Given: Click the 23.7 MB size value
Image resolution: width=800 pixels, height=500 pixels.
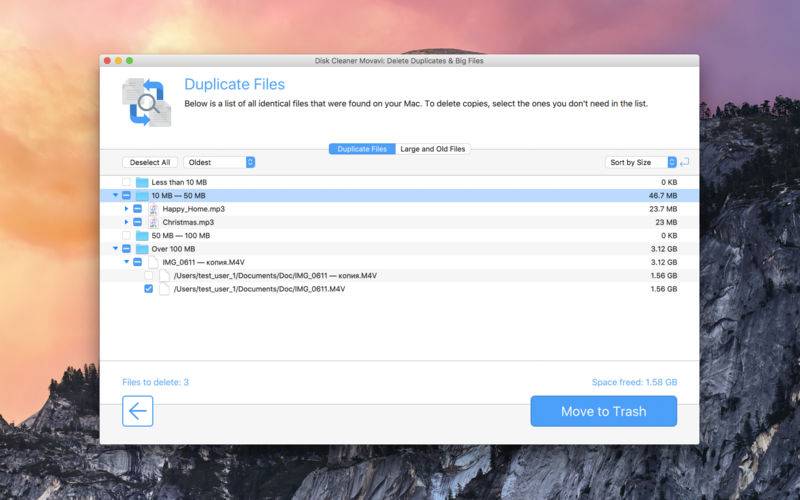Looking at the screenshot, I should pyautogui.click(x=663, y=209).
